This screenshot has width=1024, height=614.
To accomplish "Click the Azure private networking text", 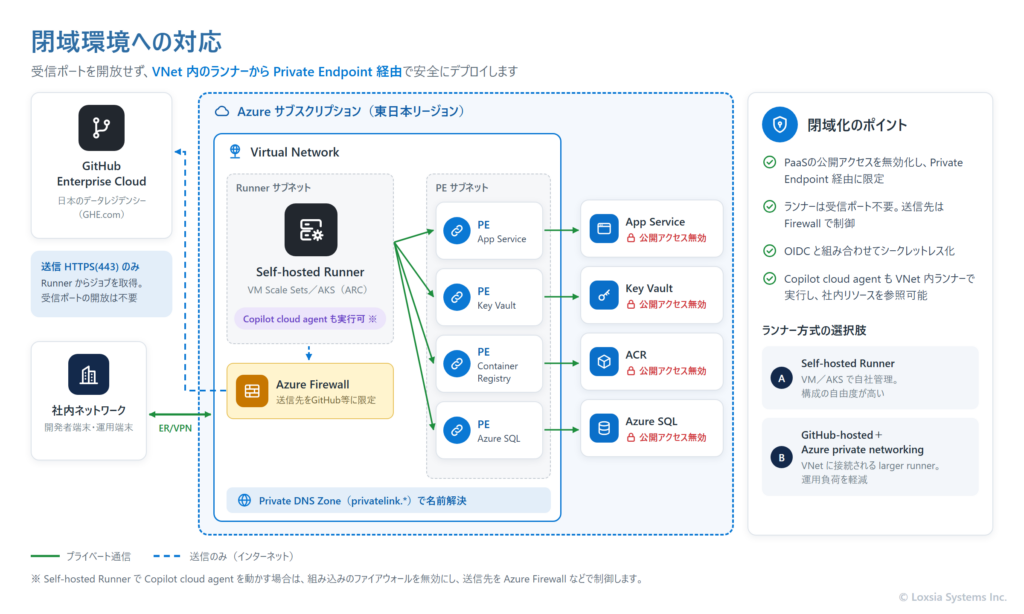I will pyautogui.click(x=862, y=449).
